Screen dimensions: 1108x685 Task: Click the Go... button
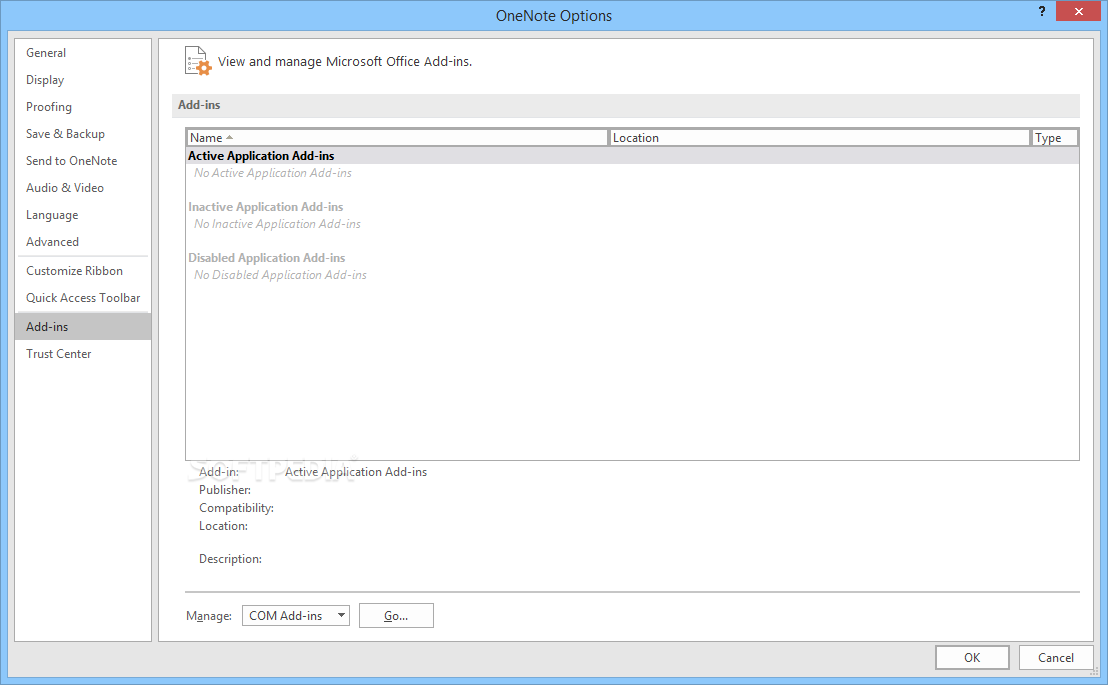tap(396, 616)
